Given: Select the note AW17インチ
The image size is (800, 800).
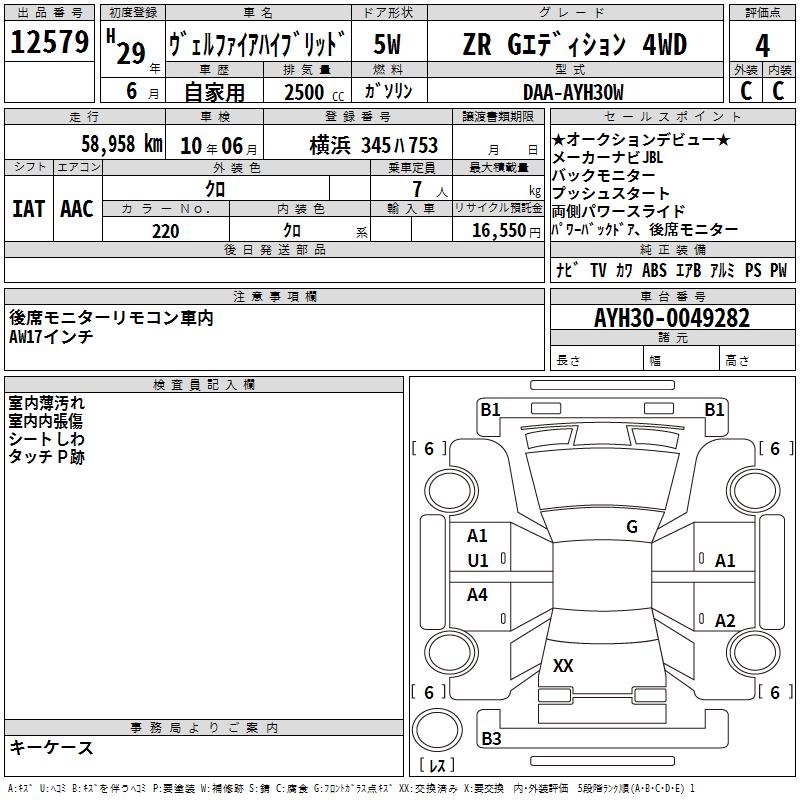Looking at the screenshot, I should point(51,336).
